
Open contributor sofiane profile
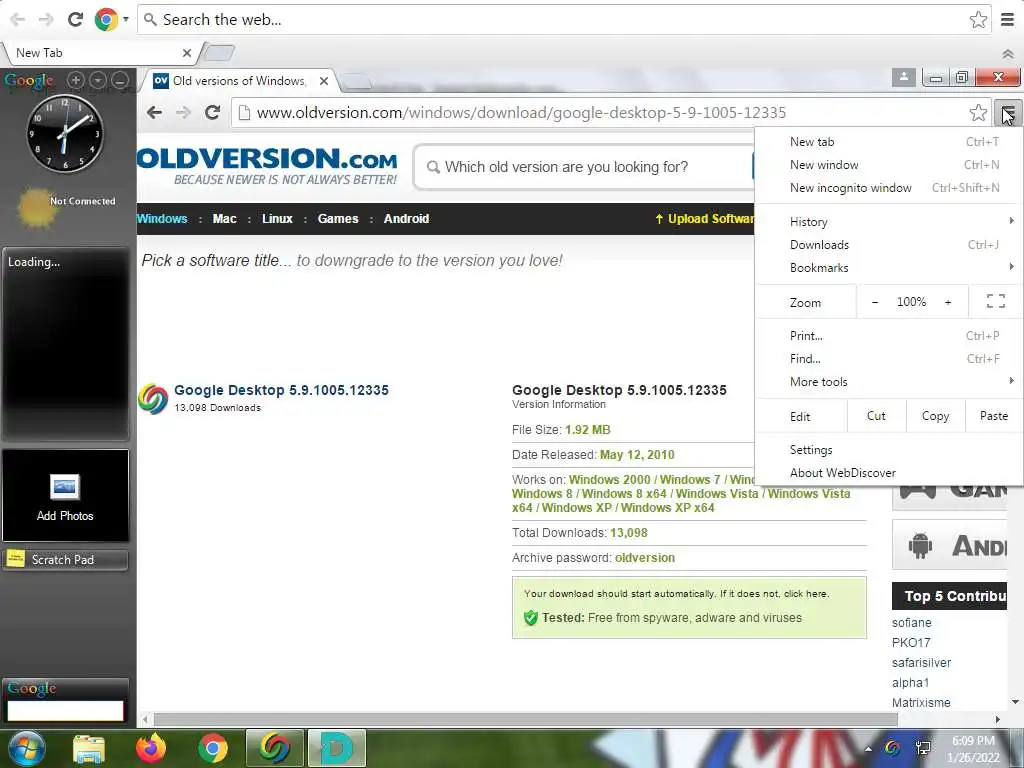click(x=912, y=622)
